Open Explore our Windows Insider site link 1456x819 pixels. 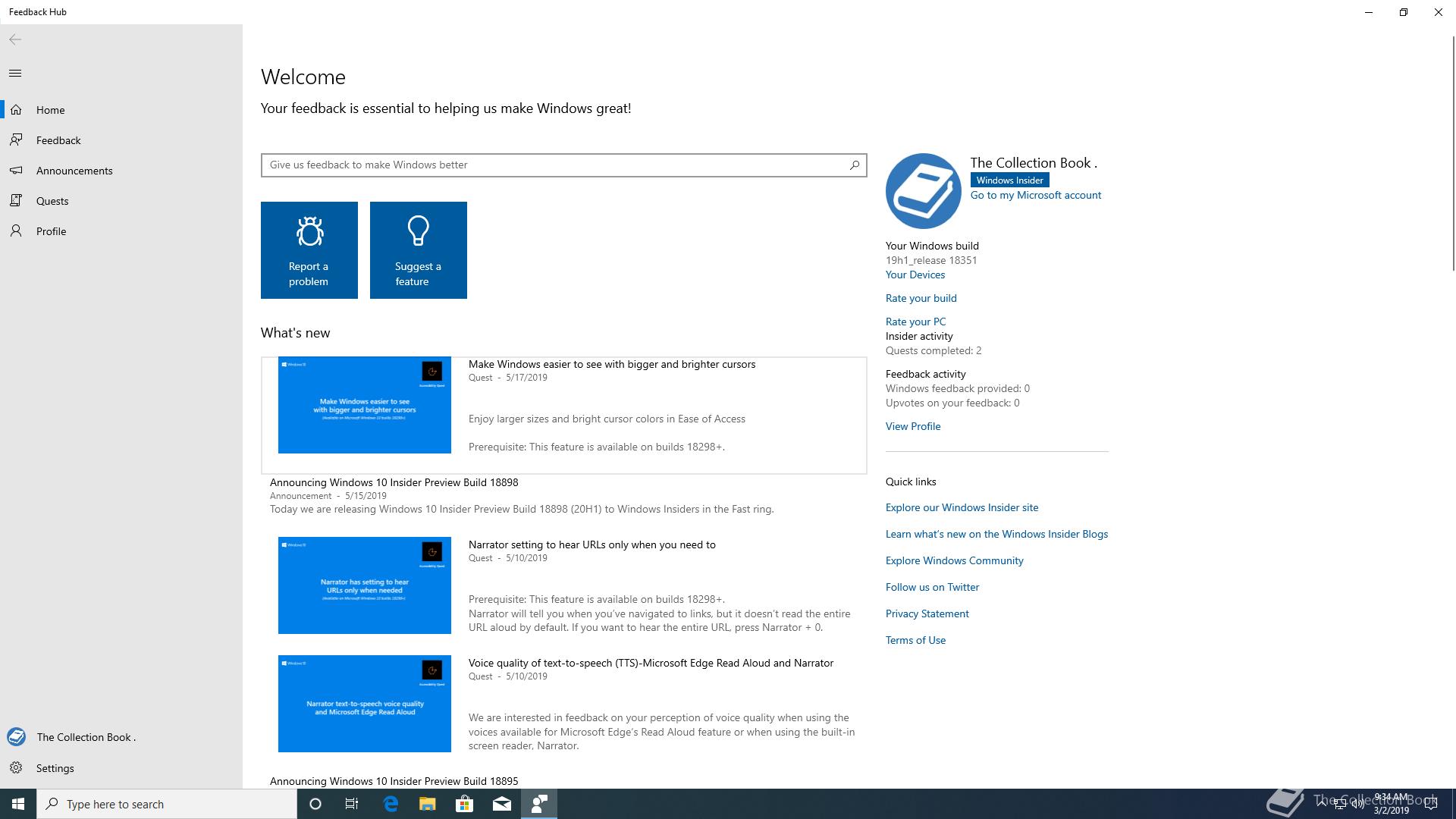pyautogui.click(x=962, y=507)
